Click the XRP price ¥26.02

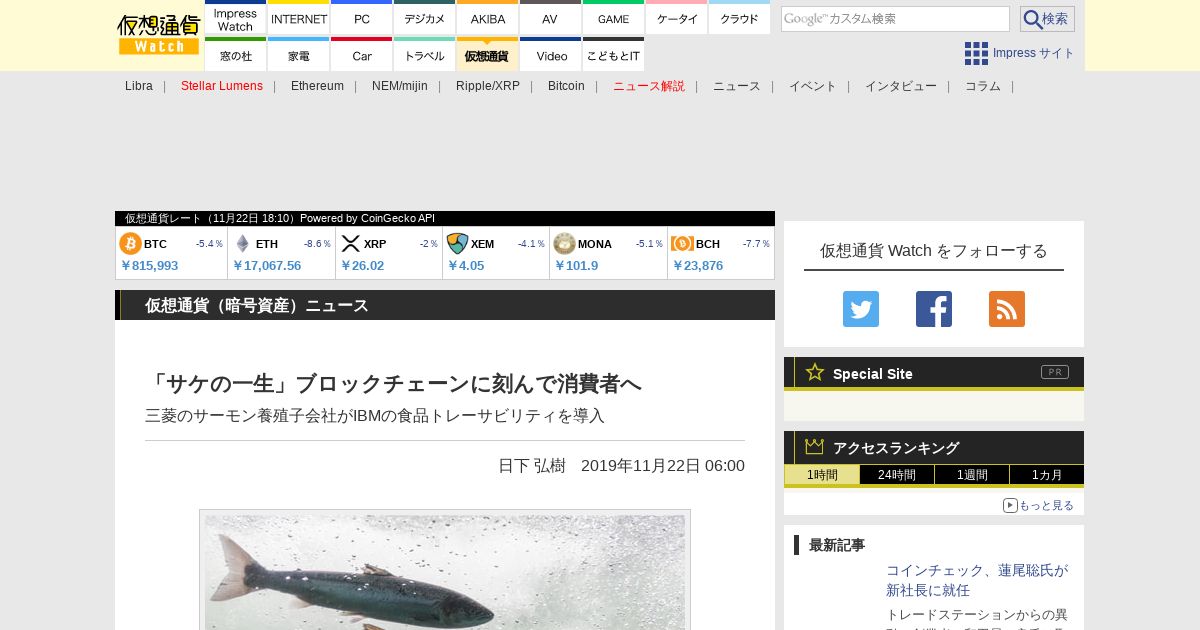[362, 265]
